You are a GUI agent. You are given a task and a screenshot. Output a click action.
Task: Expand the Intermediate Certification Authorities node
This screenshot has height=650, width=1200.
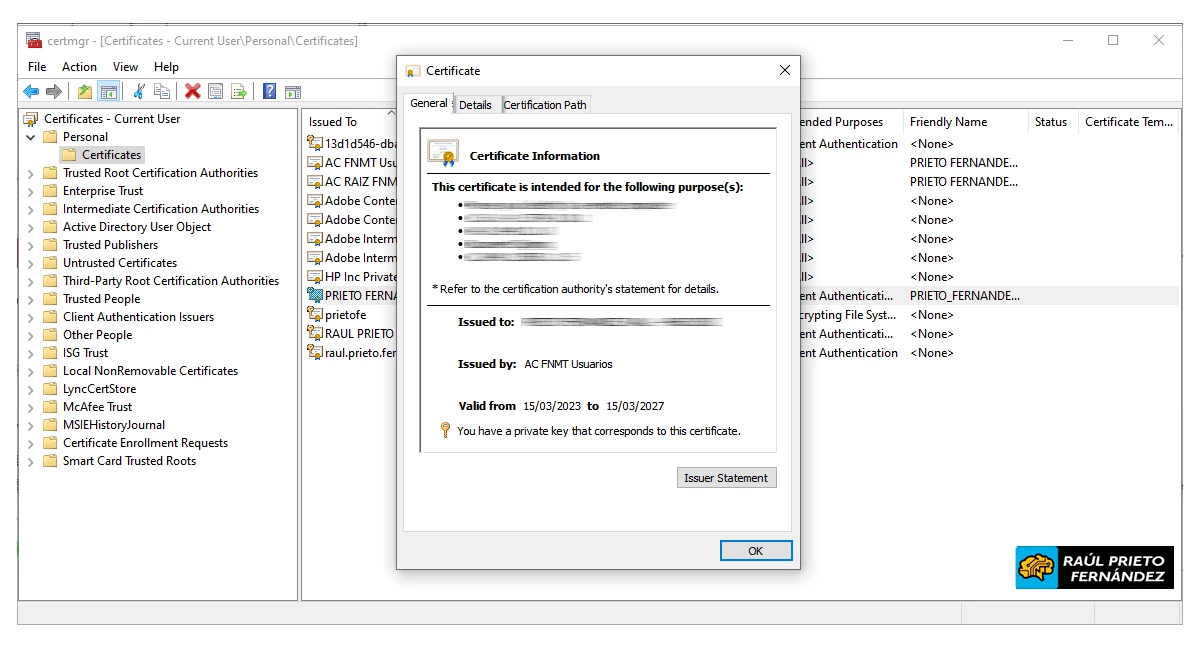(31, 209)
